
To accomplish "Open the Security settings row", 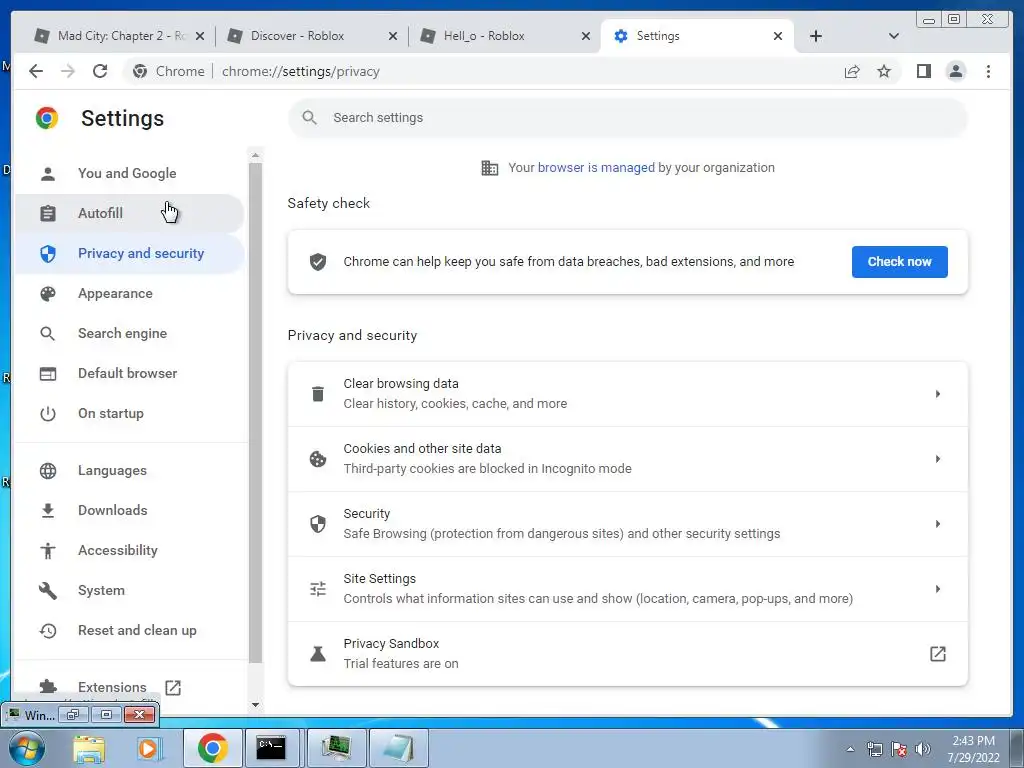I will (628, 524).
